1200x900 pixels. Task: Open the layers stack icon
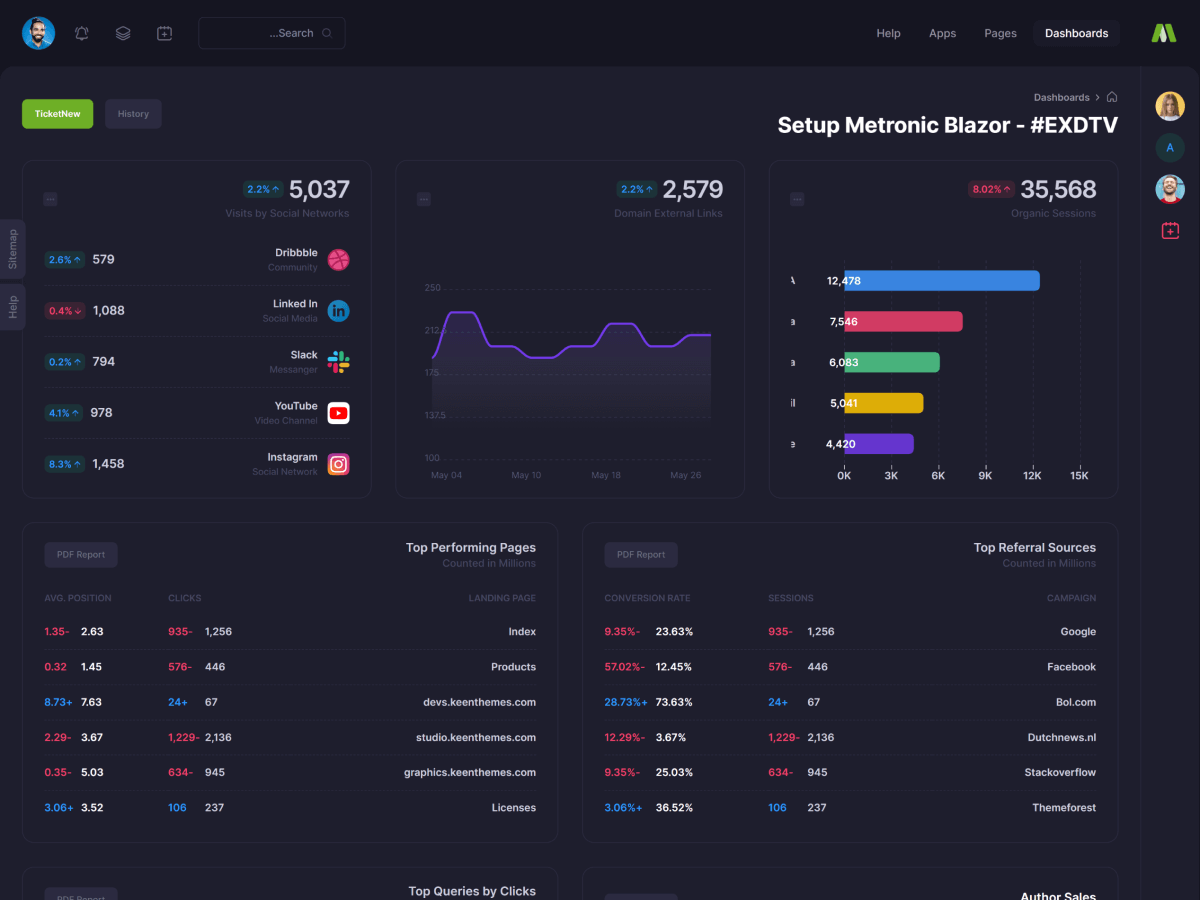pos(123,33)
